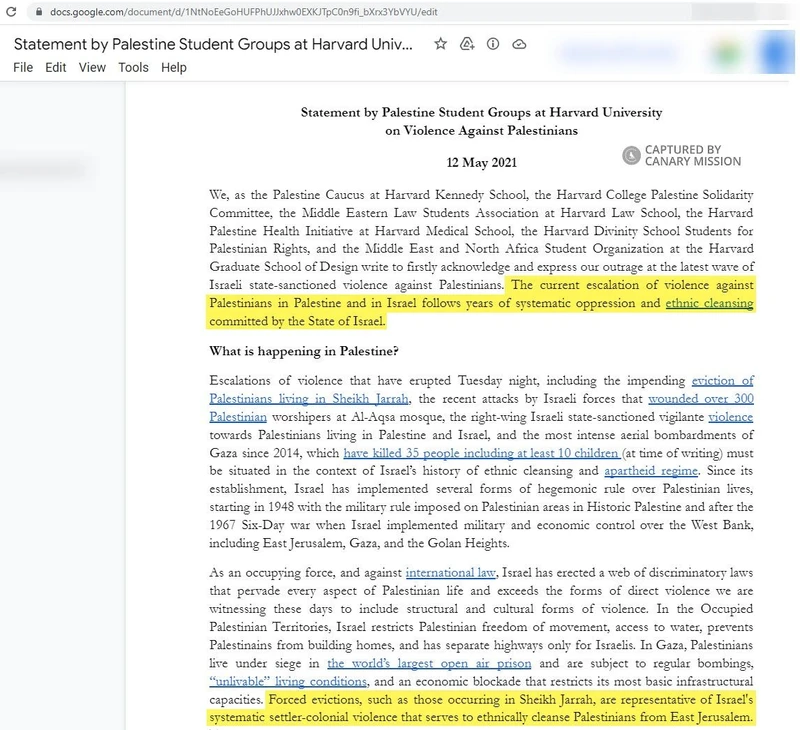Check the cloud save status icon

point(518,45)
